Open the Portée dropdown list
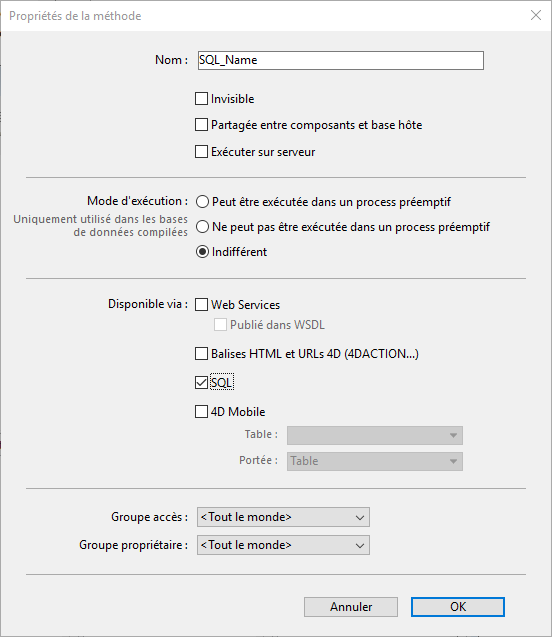Viewport: 552px width, 637px height. click(x=374, y=462)
